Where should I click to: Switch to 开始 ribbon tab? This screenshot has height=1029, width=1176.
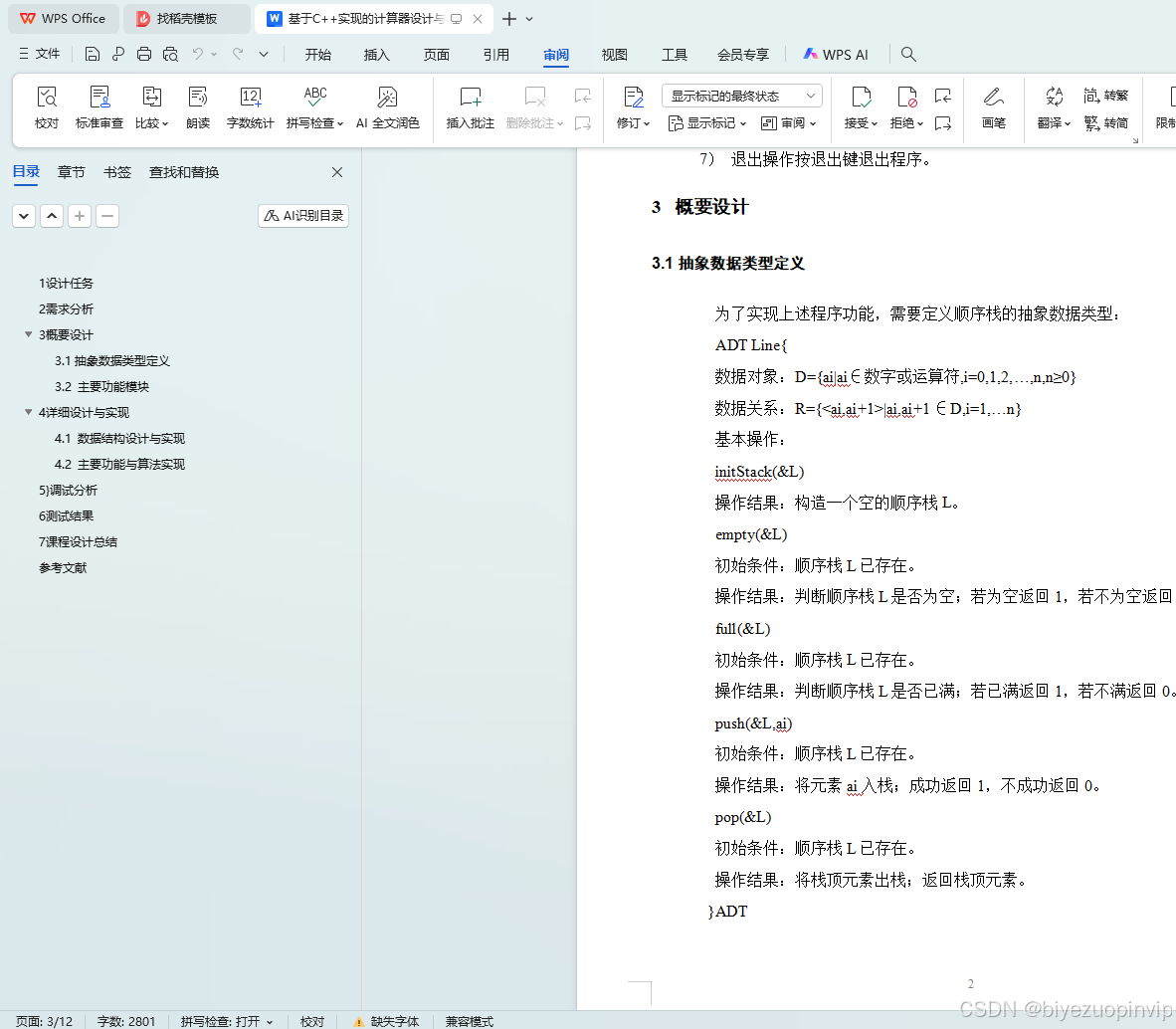pos(318,55)
